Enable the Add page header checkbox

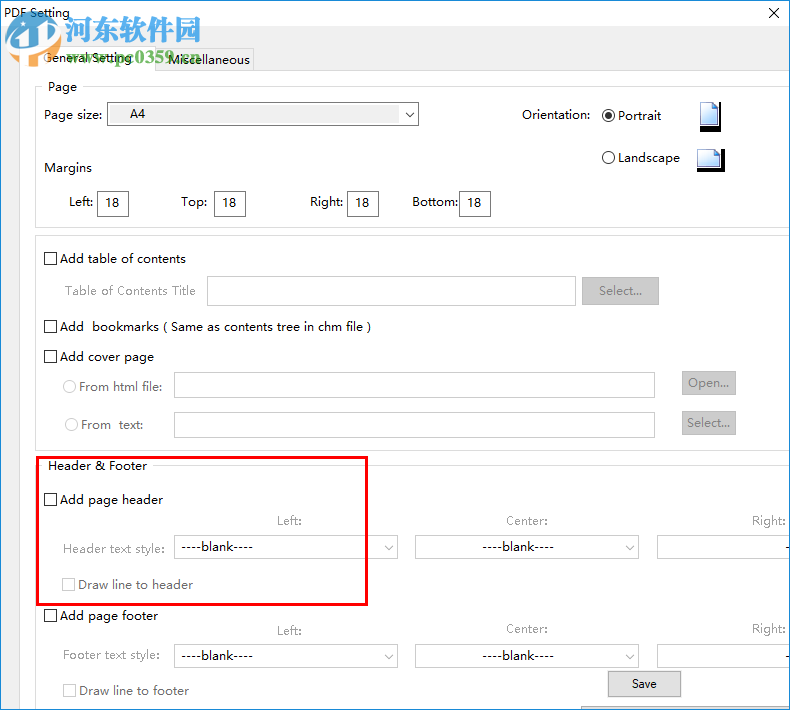tap(50, 499)
